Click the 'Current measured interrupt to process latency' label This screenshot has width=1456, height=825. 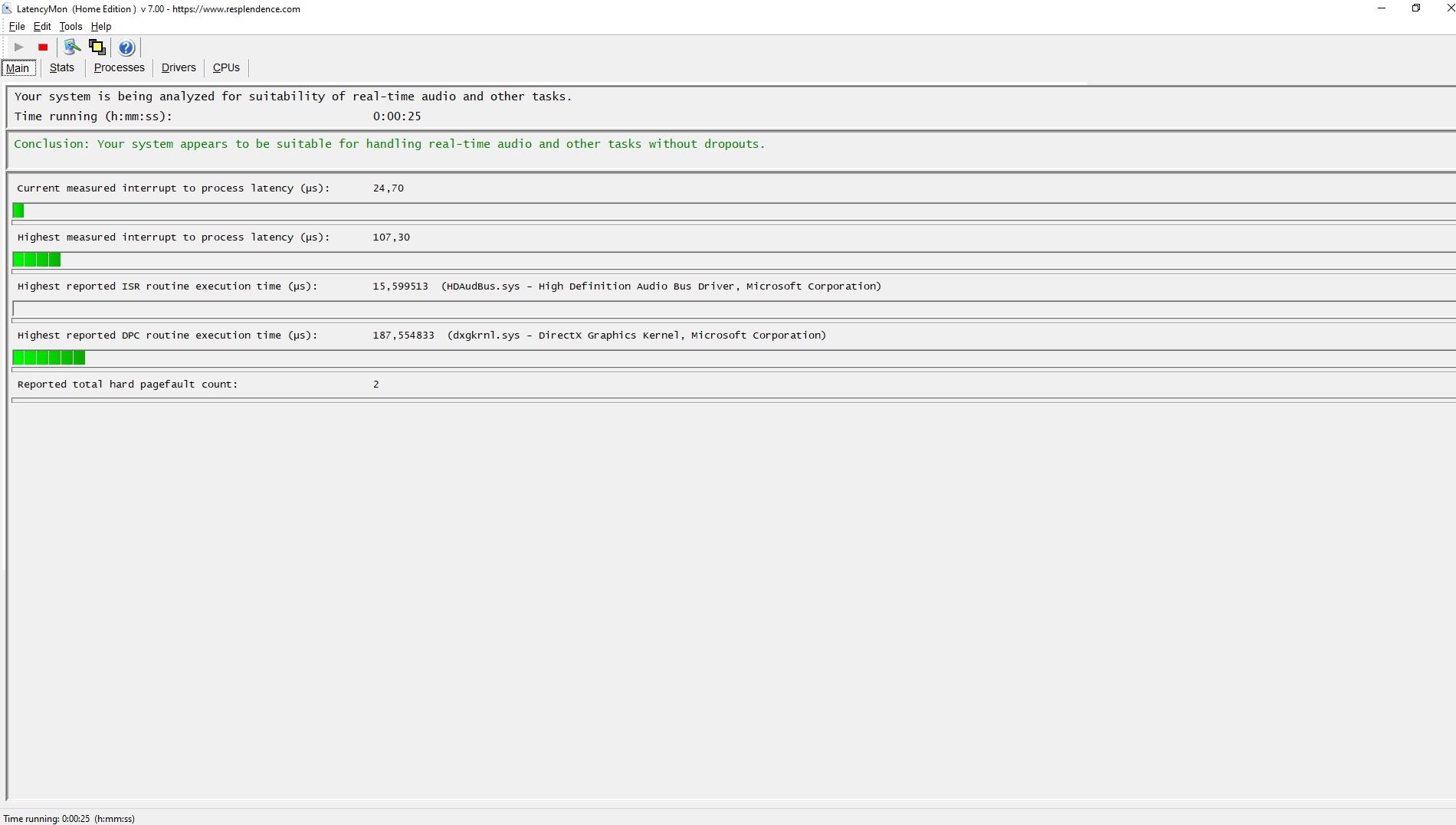point(174,188)
